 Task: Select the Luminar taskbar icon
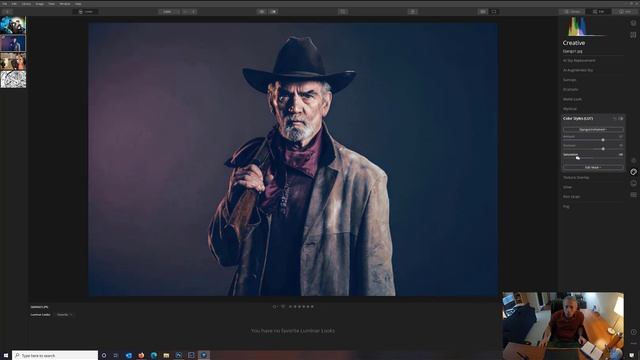(x=204, y=356)
